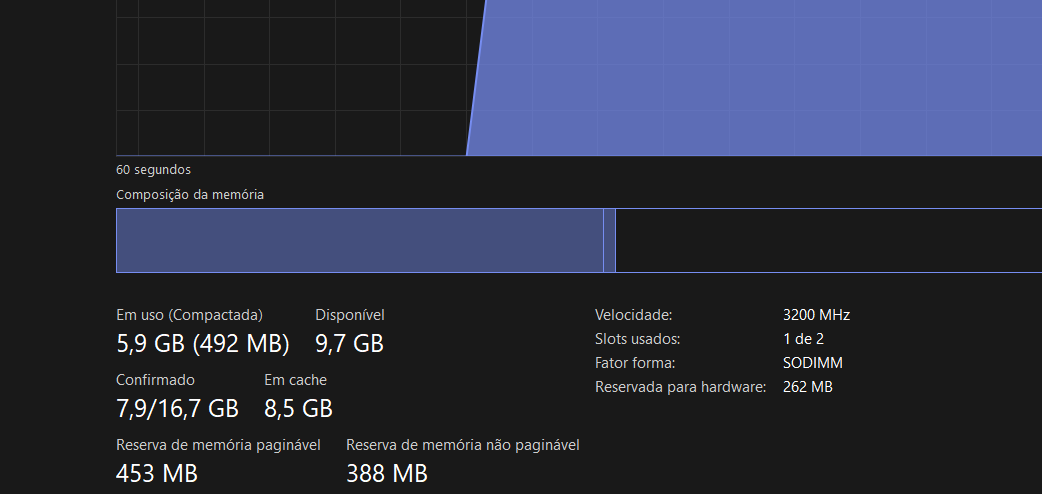Viewport: 1042px width, 494px height.
Task: Click the "9,7 GB" available memory value
Action: (x=349, y=344)
